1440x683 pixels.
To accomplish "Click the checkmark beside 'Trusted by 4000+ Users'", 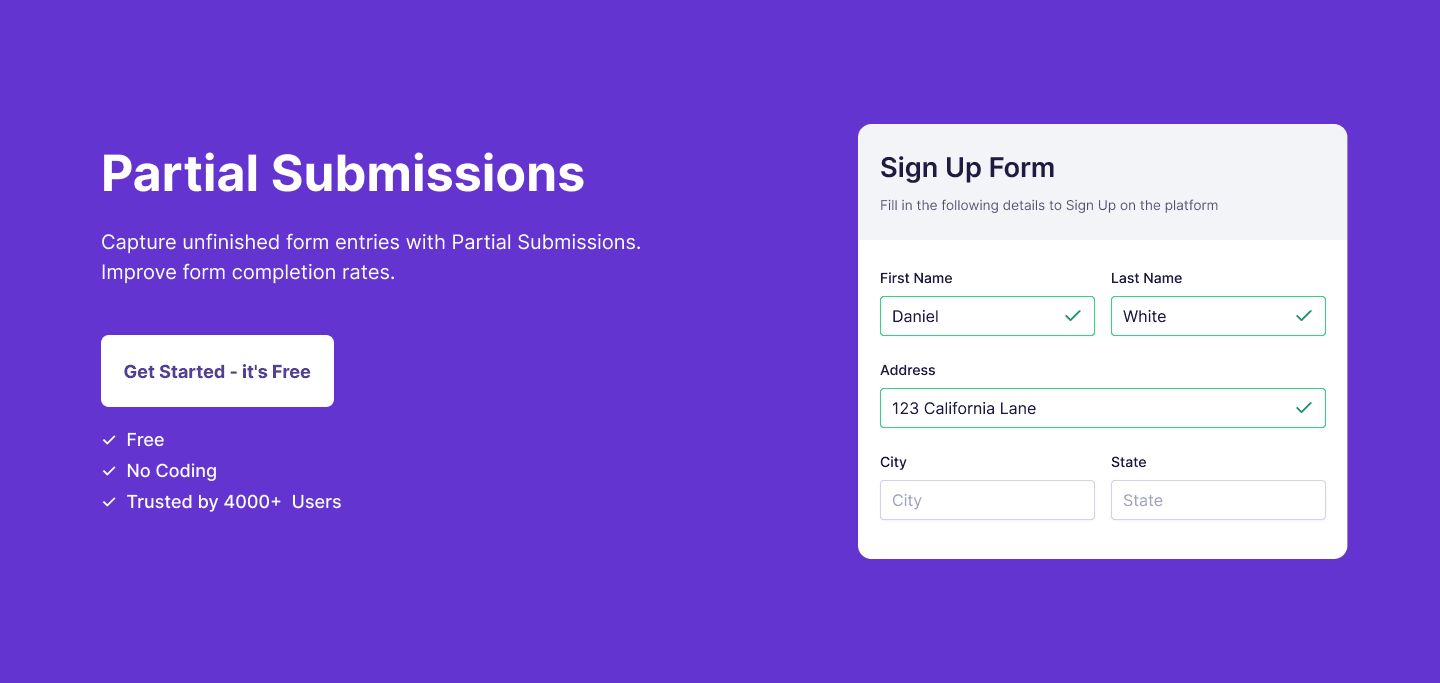I will tap(109, 501).
